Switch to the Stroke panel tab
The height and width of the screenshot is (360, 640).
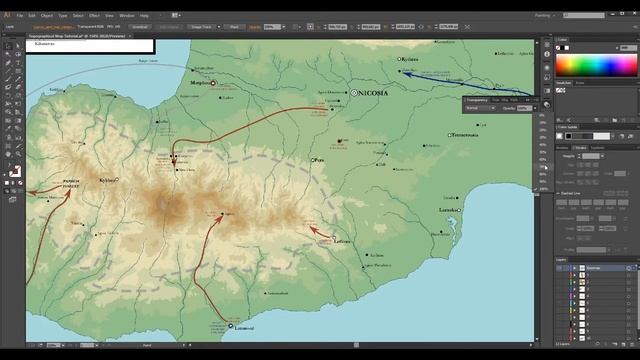(x=581, y=148)
